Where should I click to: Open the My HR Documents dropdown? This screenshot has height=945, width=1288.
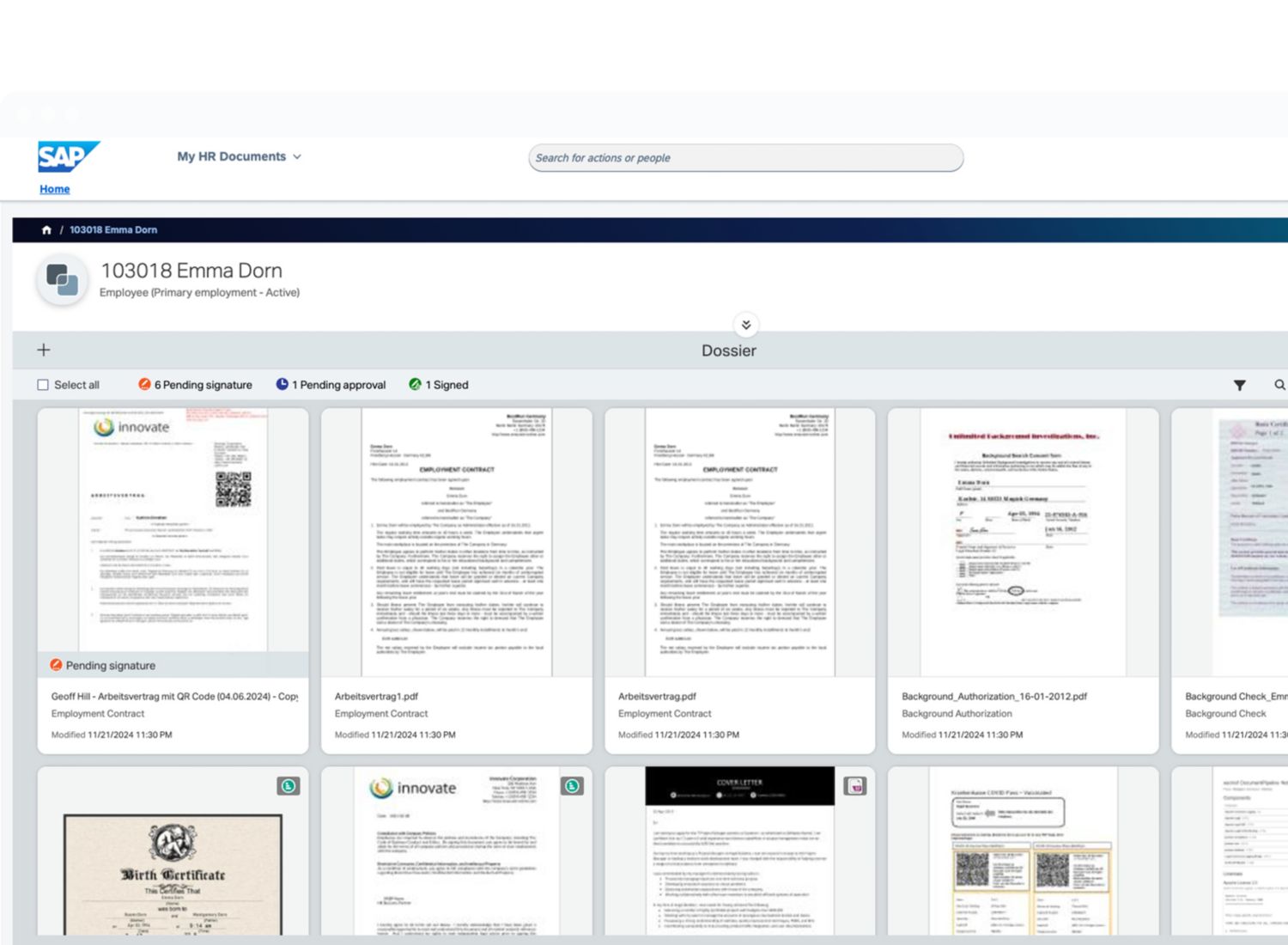click(x=239, y=157)
